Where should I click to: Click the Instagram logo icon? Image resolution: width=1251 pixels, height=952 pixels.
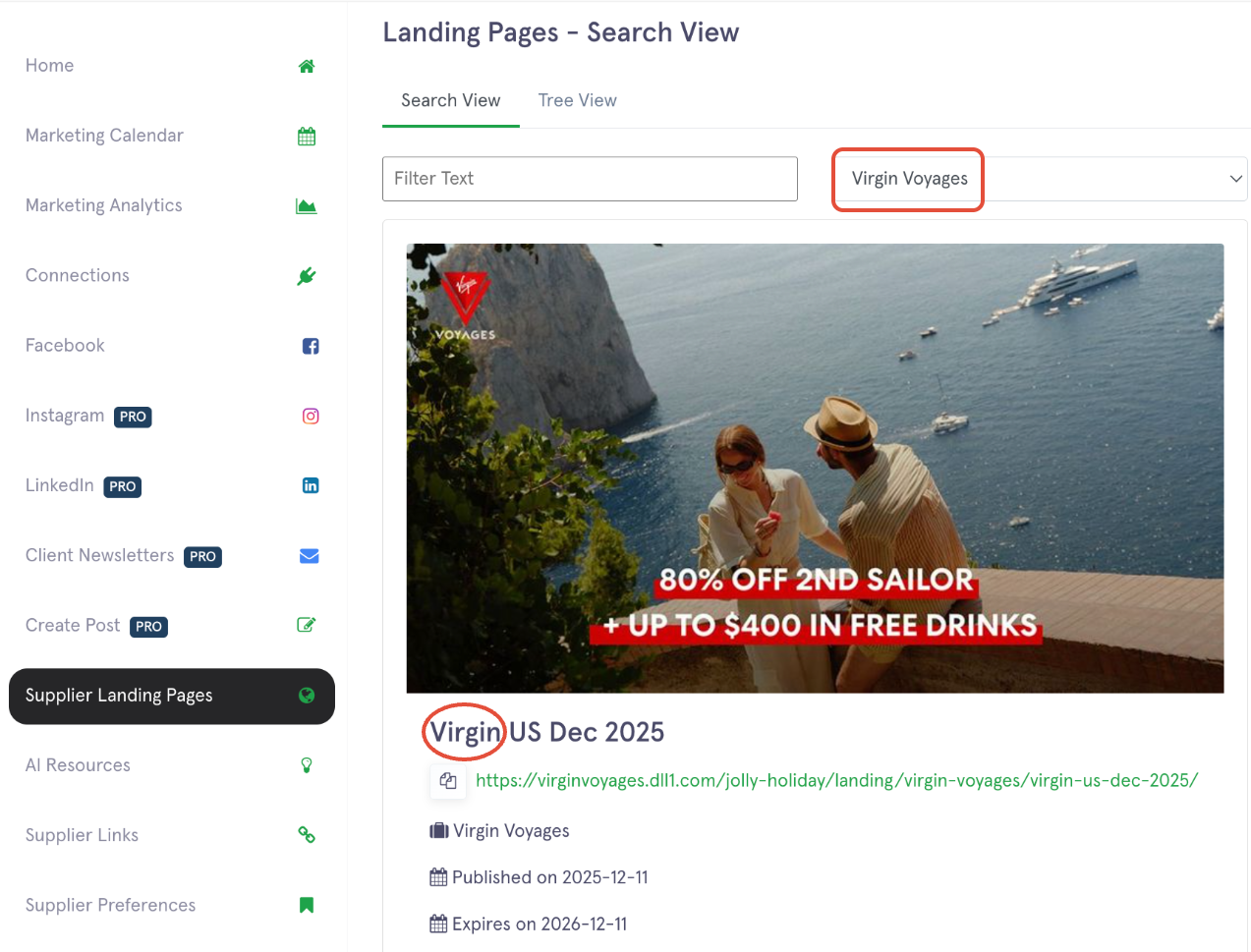pos(311,416)
